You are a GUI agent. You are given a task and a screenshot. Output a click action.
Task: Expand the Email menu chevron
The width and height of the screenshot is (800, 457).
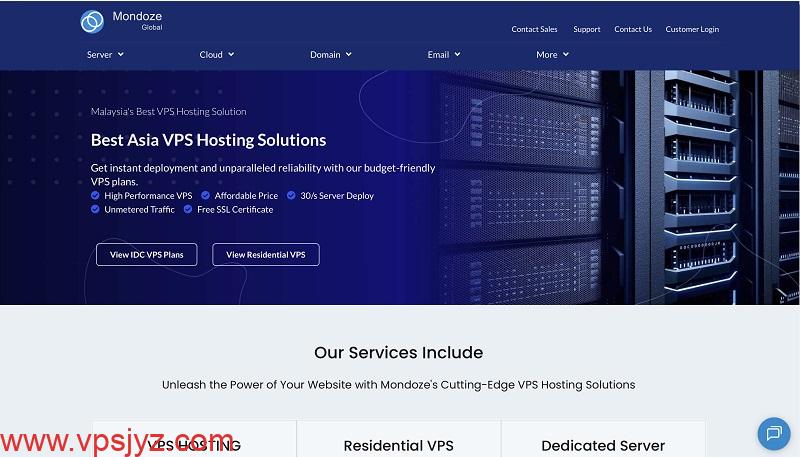457,54
